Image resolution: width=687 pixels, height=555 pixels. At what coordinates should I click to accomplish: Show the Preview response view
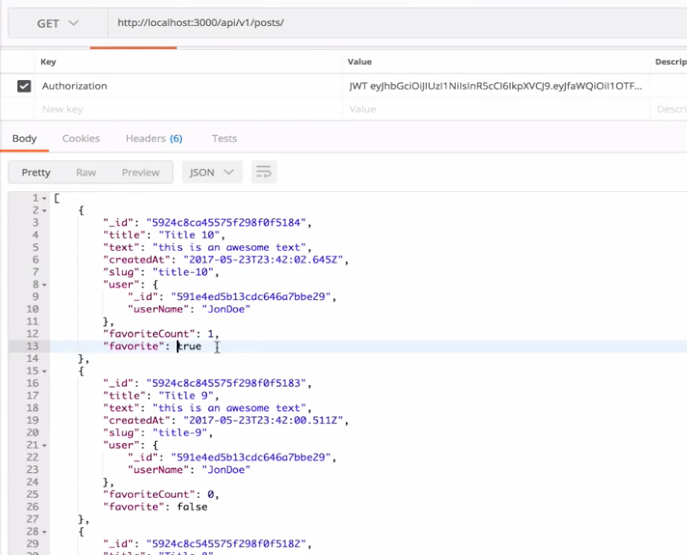(x=140, y=173)
